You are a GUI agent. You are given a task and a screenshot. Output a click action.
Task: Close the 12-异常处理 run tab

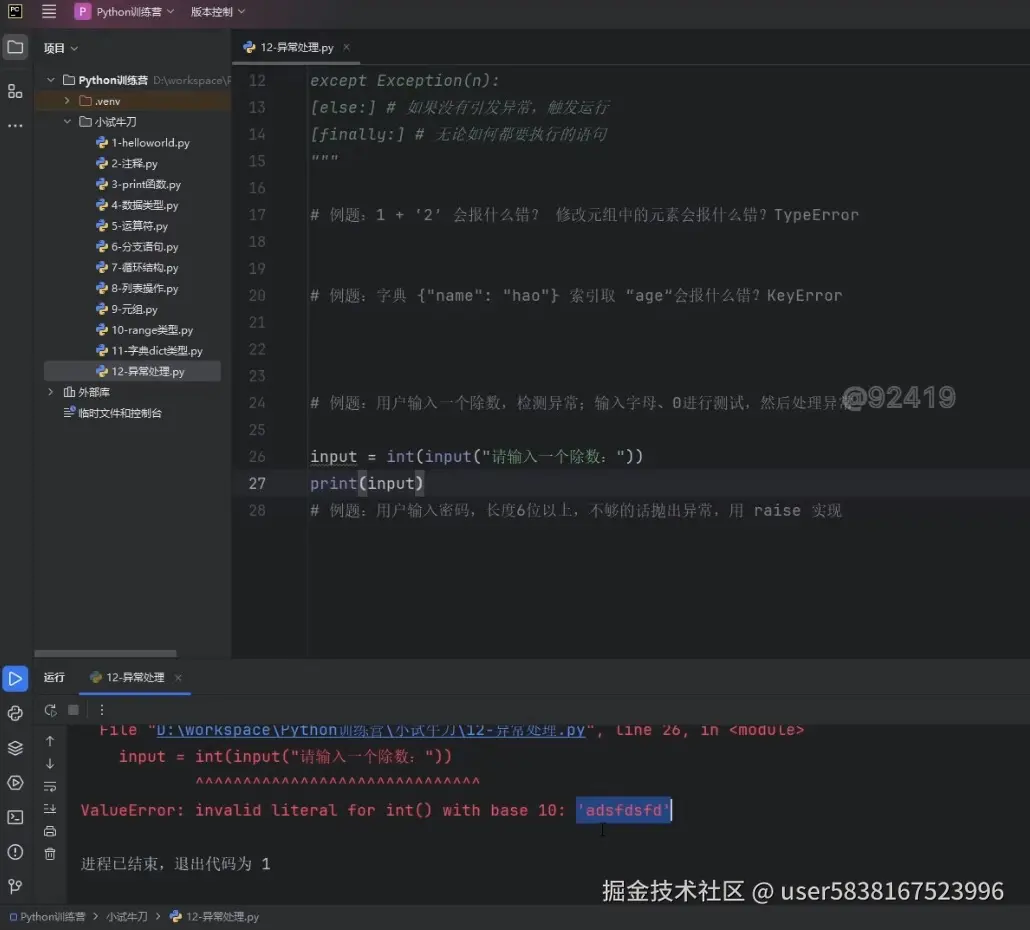tap(178, 677)
